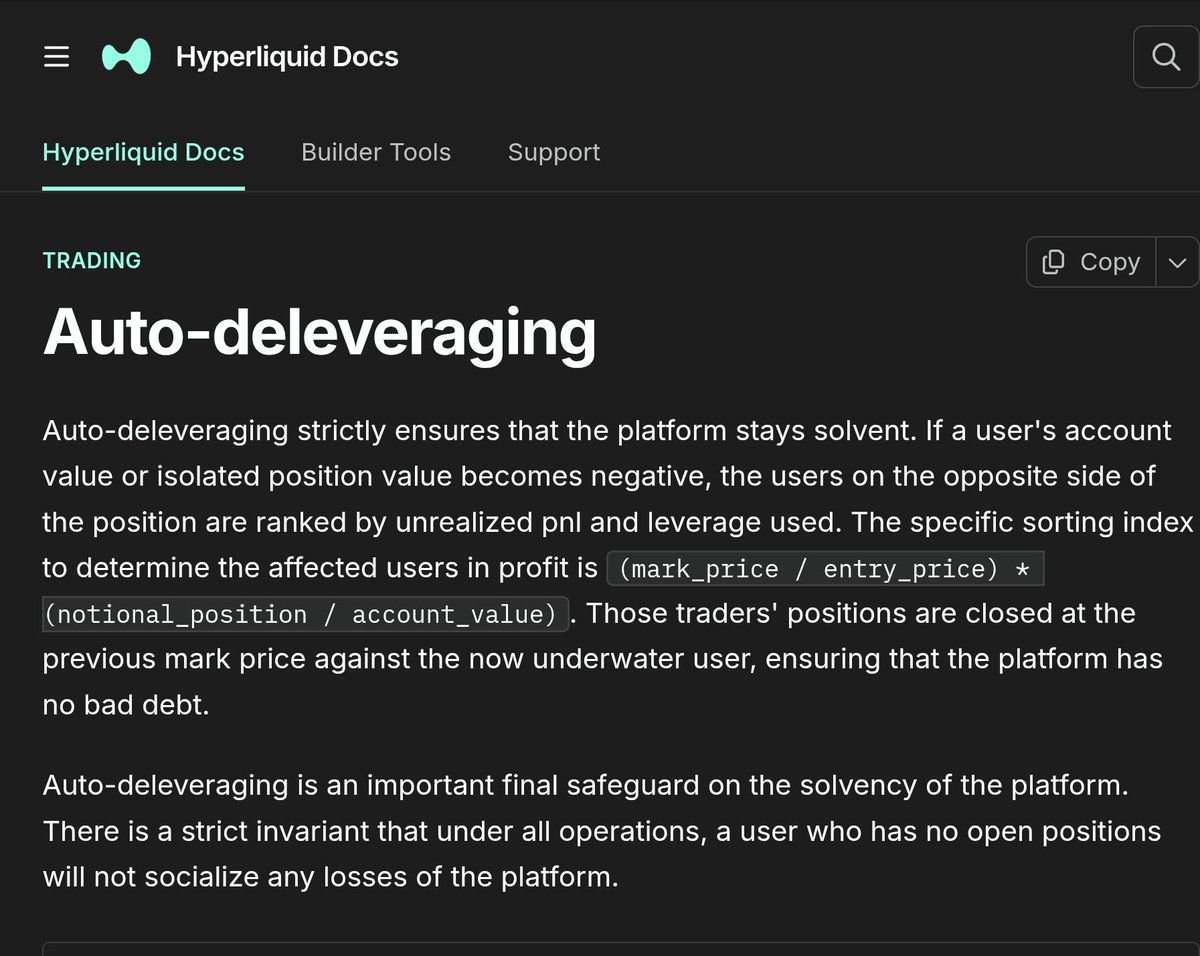Click the Copy page button
This screenshot has width=1200, height=956.
tap(1091, 262)
